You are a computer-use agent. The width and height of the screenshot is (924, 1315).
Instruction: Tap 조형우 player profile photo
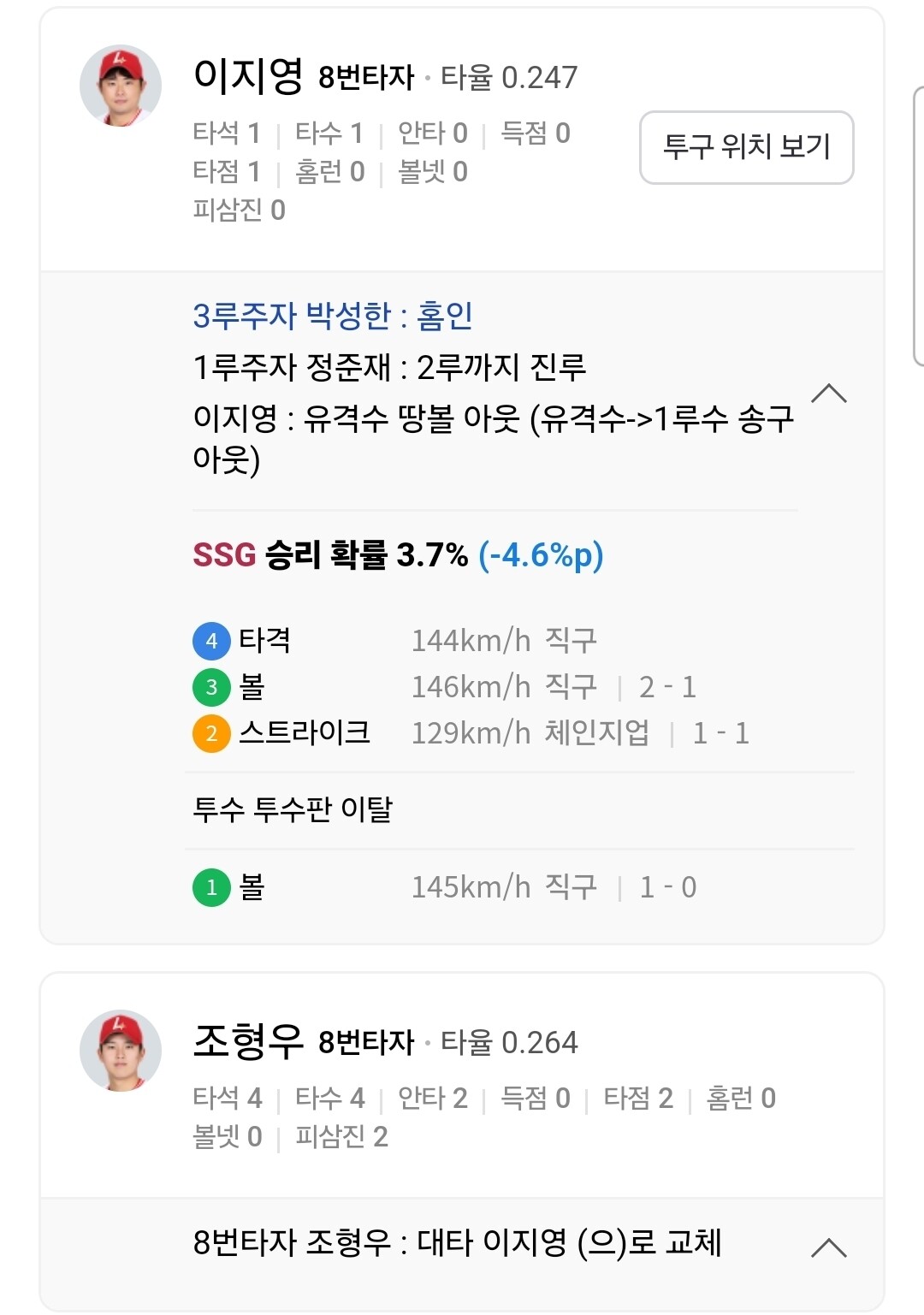coord(121,1051)
